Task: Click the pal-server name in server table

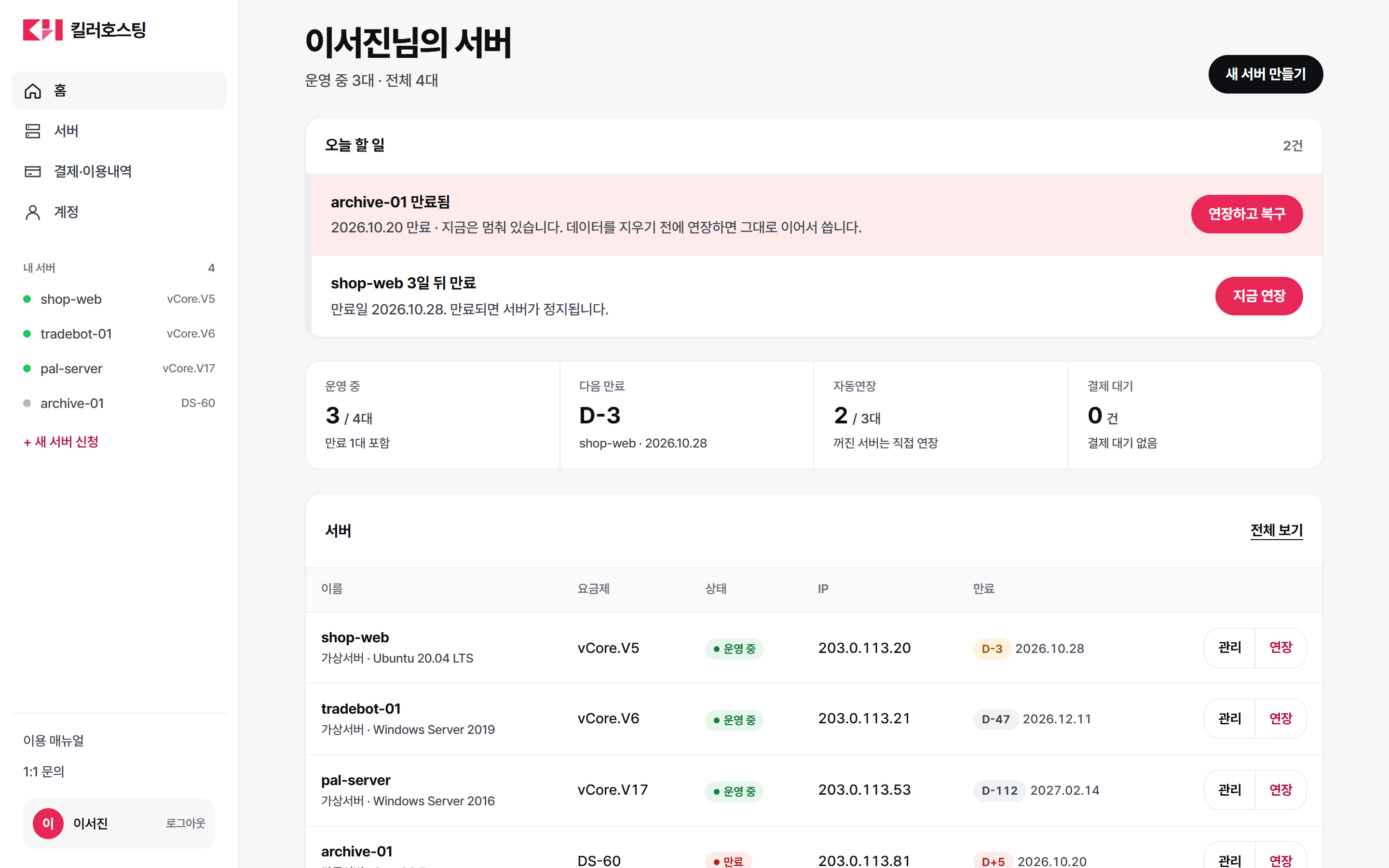Action: click(x=355, y=780)
